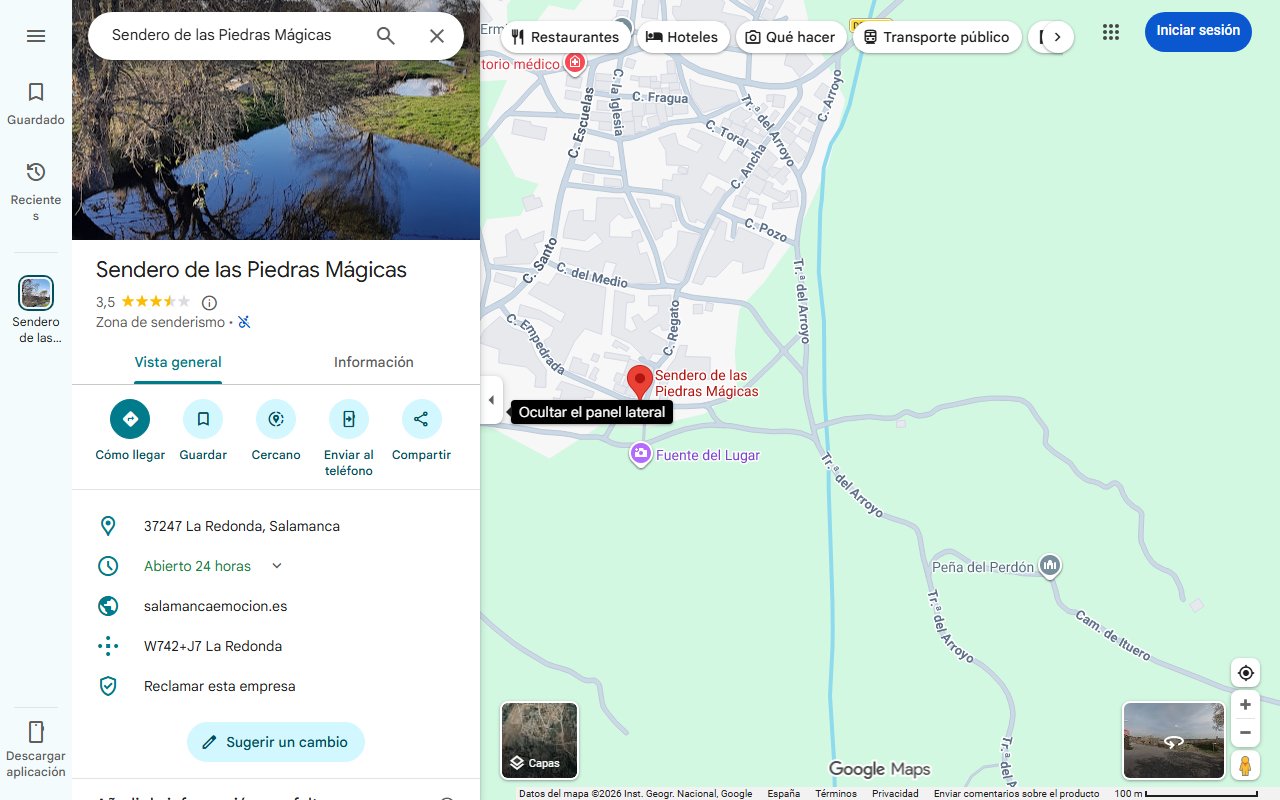Open the Street View preview thumbnail
Viewport: 1280px width, 800px height.
coord(1173,740)
